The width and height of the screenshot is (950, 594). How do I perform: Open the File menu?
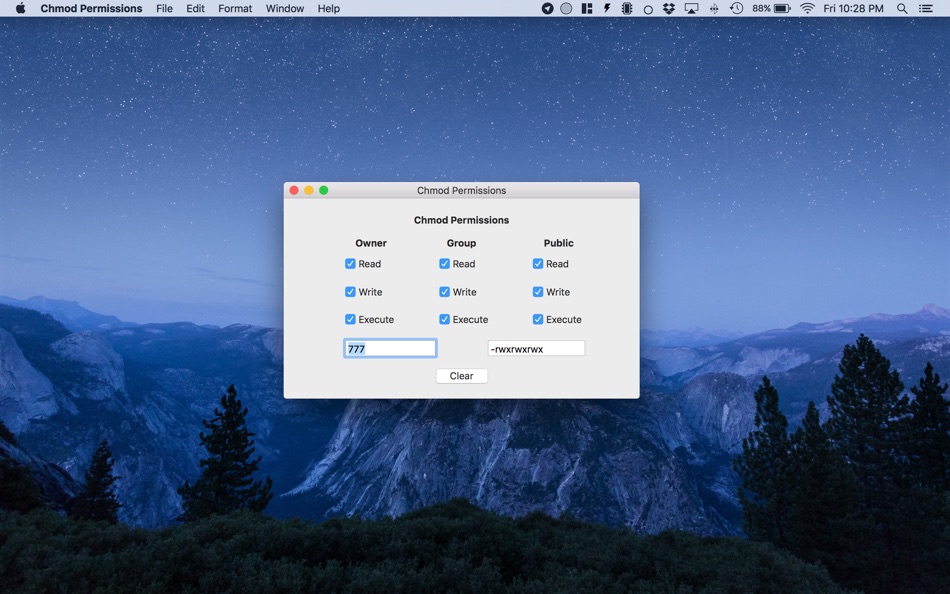tap(164, 9)
